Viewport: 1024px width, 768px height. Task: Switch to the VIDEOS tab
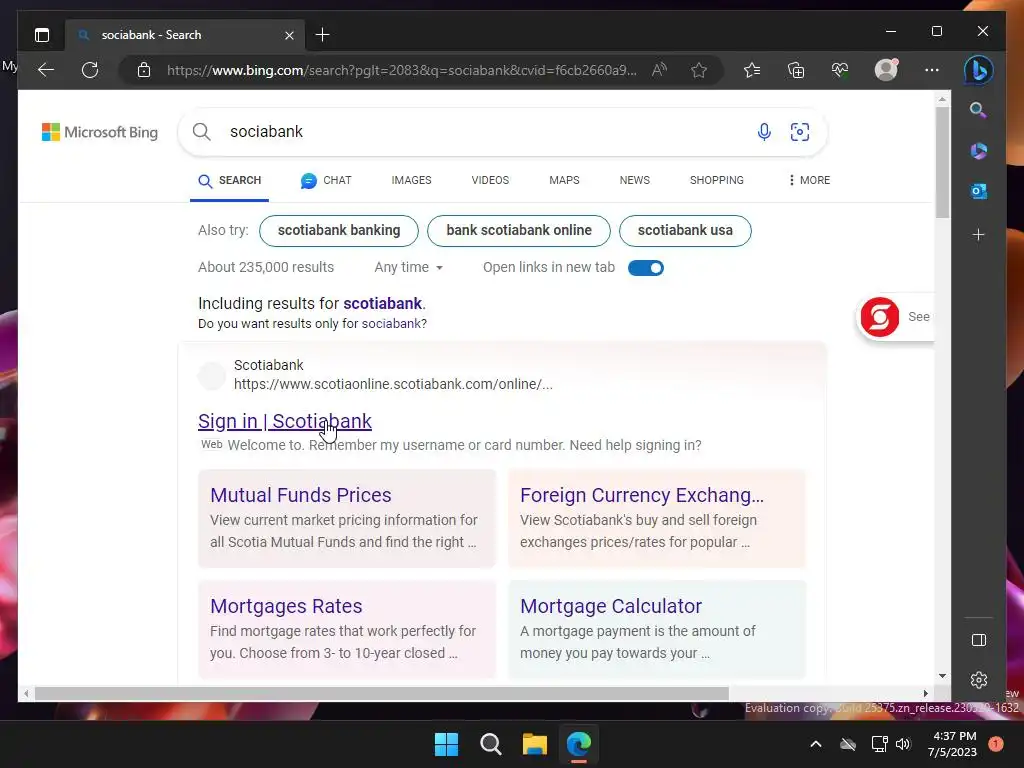[490, 180]
